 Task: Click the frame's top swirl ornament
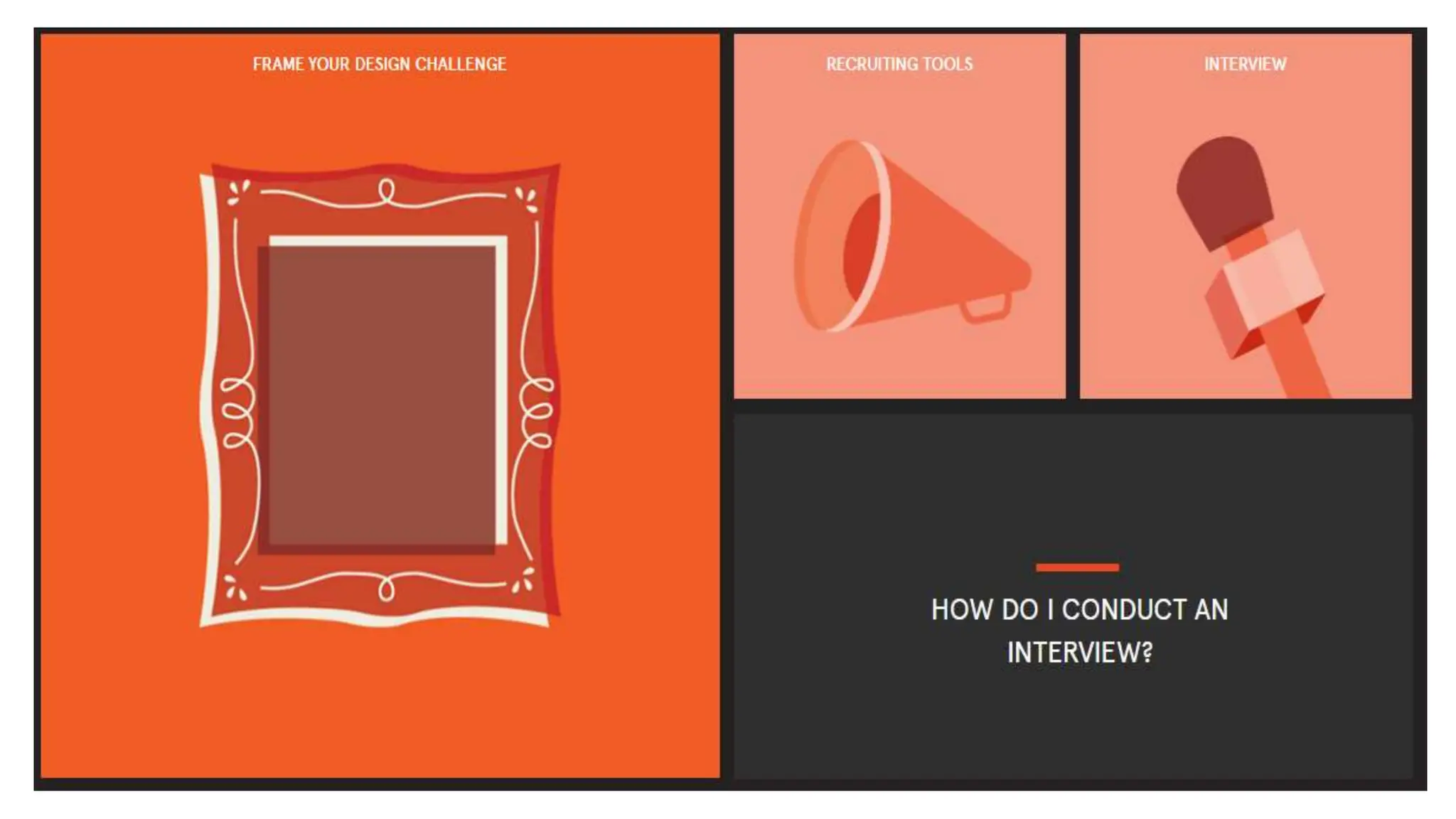pyautogui.click(x=385, y=193)
